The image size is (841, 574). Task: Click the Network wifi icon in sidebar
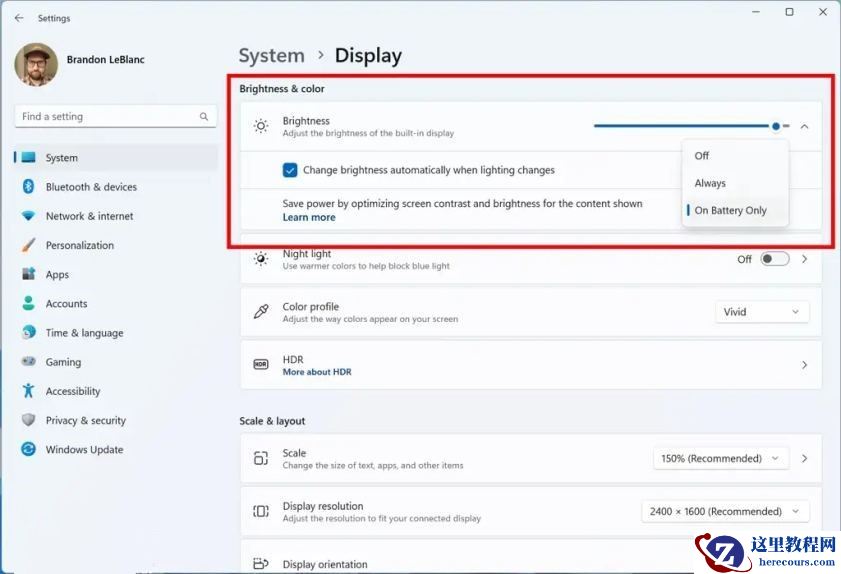tap(28, 216)
